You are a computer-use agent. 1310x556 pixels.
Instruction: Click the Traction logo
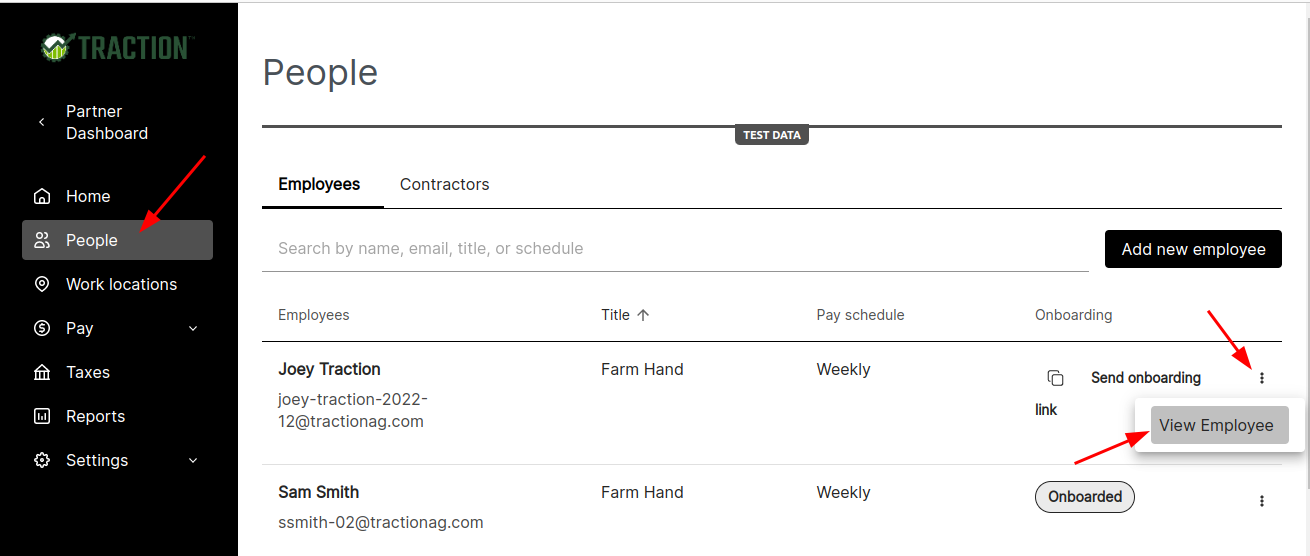click(x=118, y=47)
